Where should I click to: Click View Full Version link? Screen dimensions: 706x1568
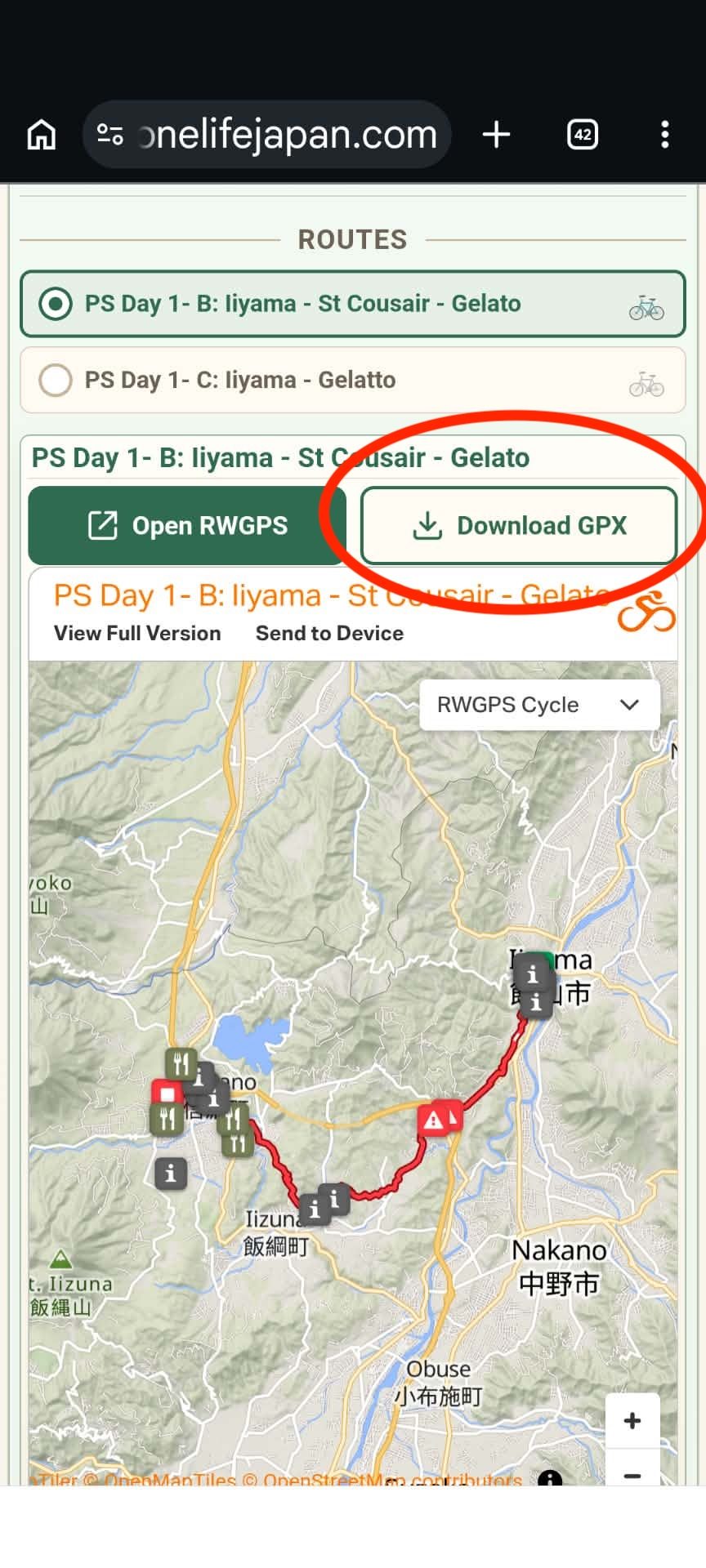137,634
